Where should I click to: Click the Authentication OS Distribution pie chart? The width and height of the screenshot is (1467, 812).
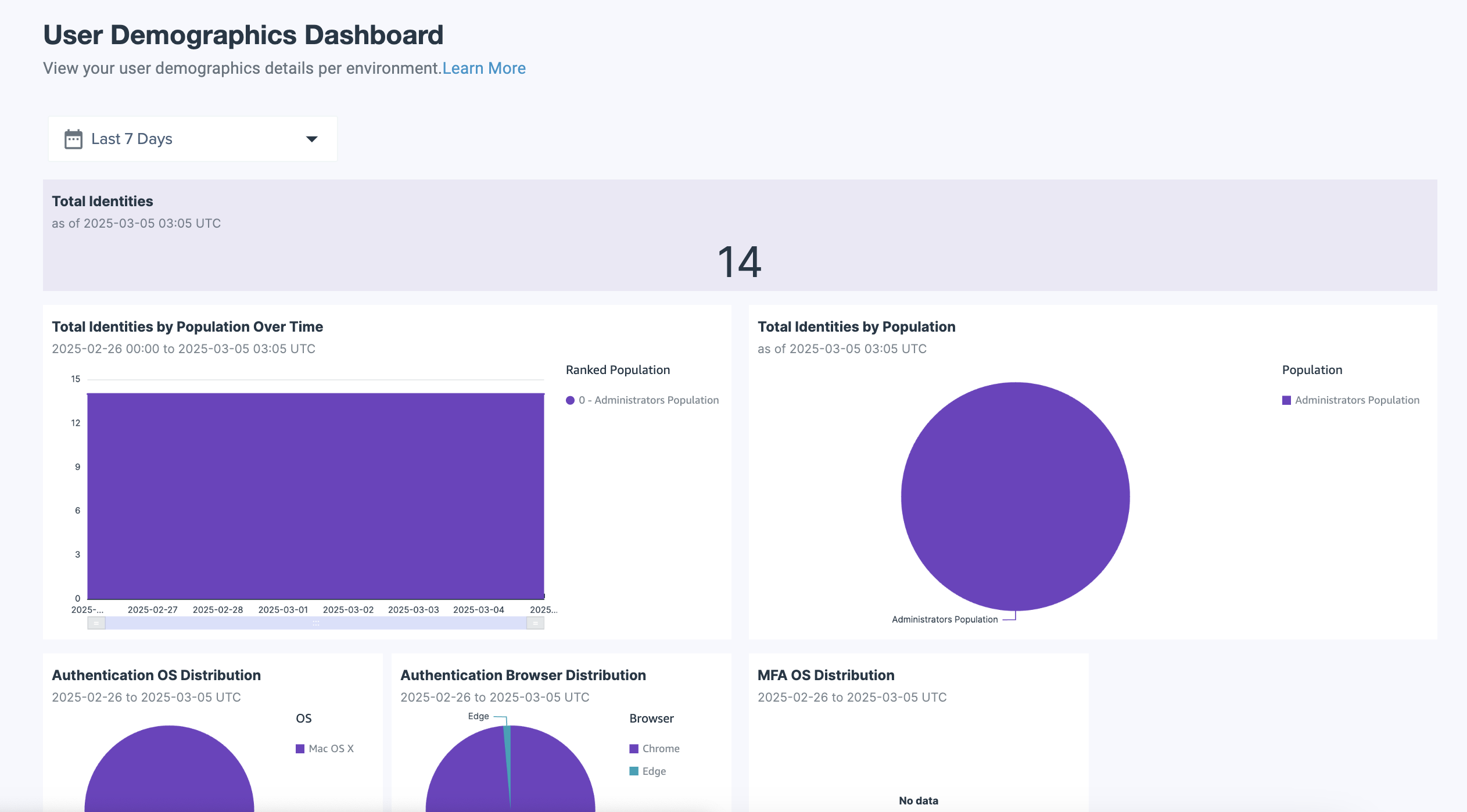coord(170,769)
